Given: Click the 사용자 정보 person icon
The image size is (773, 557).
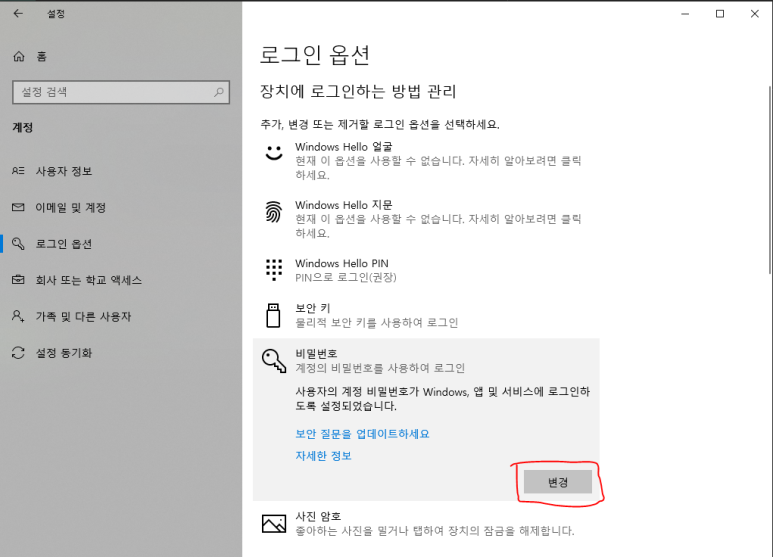Looking at the screenshot, I should pos(18,171).
